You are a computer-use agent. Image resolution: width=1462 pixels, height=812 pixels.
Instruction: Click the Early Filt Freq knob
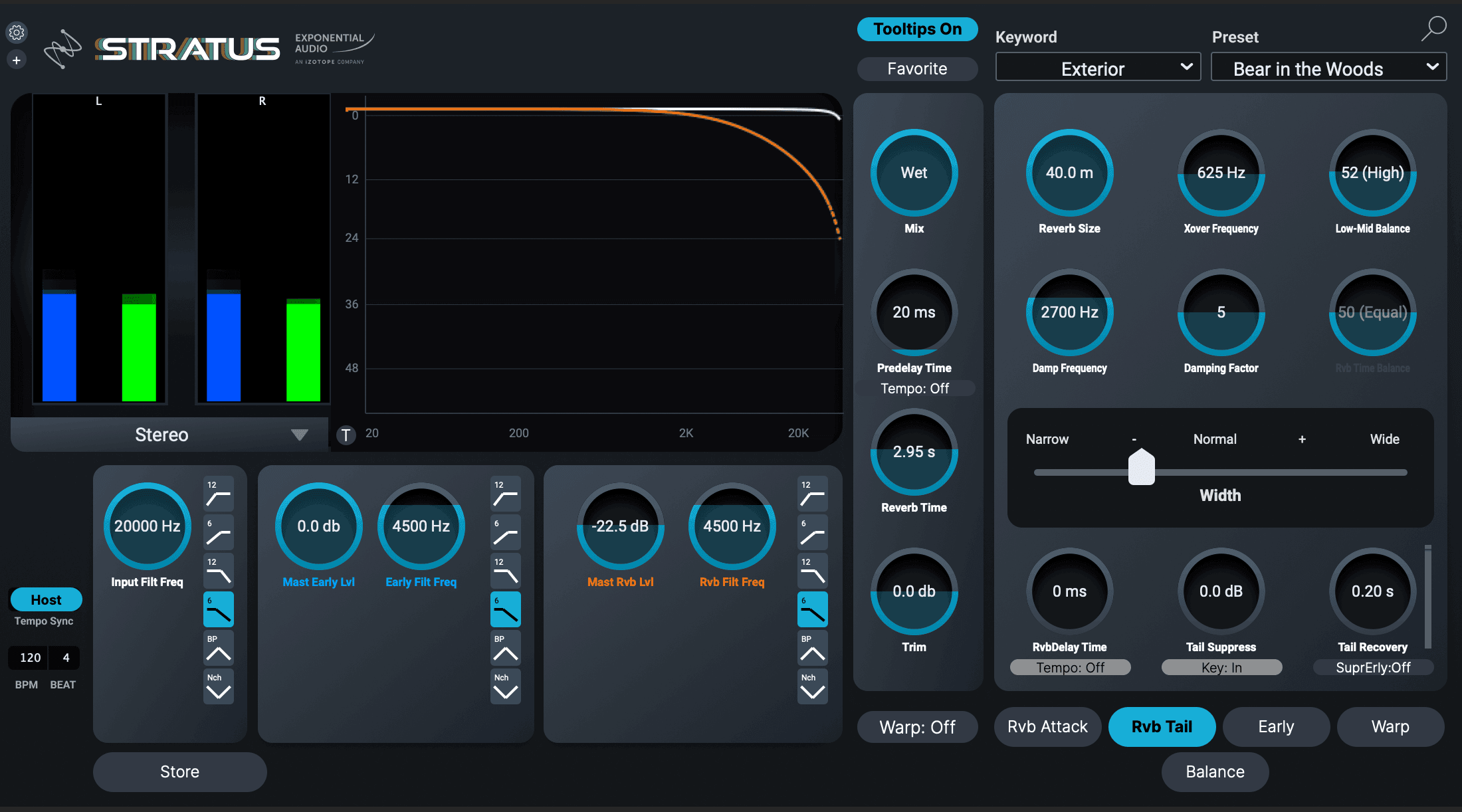pos(421,526)
